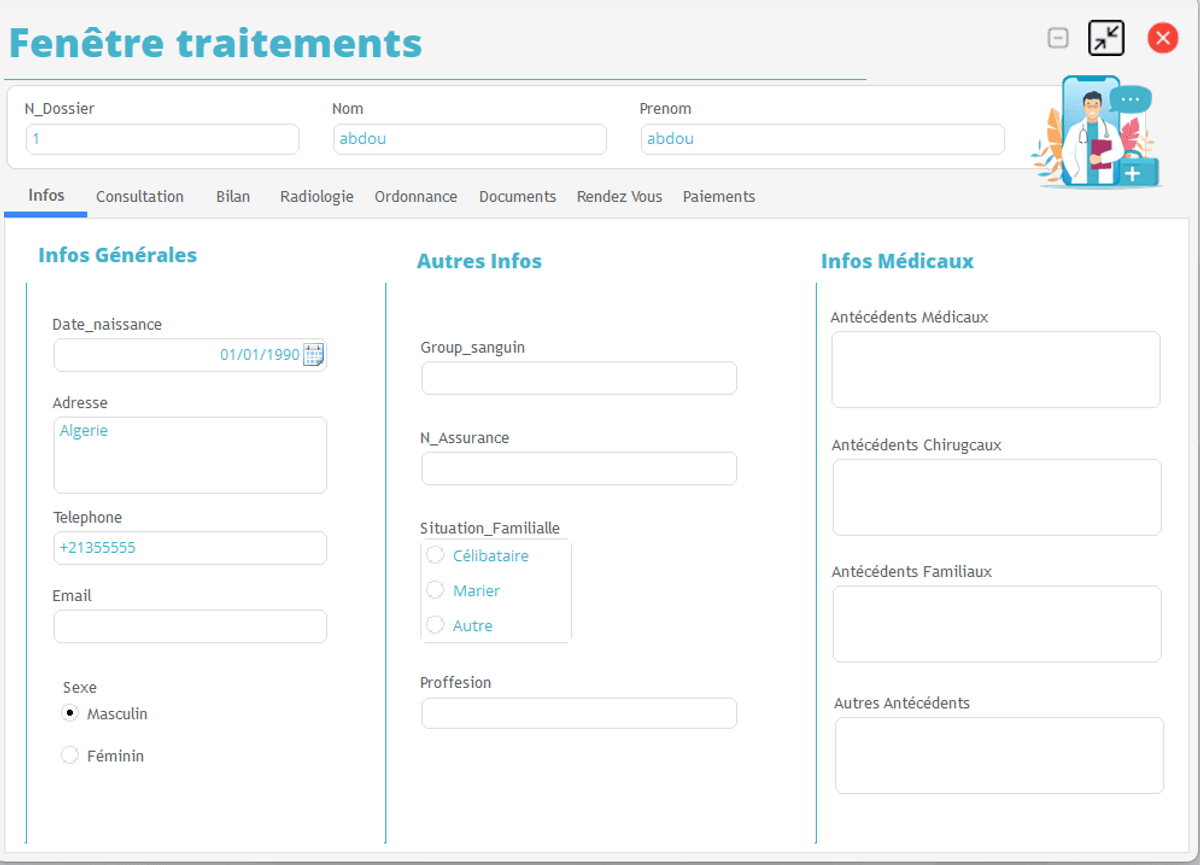Open the Ordonnance tab
This screenshot has width=1200, height=865.
416,197
